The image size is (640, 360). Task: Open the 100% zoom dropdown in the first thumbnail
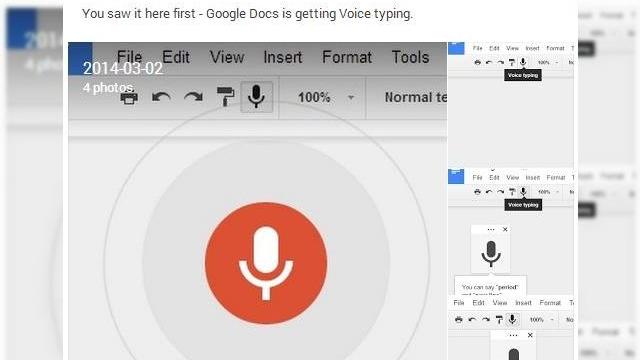(x=548, y=63)
